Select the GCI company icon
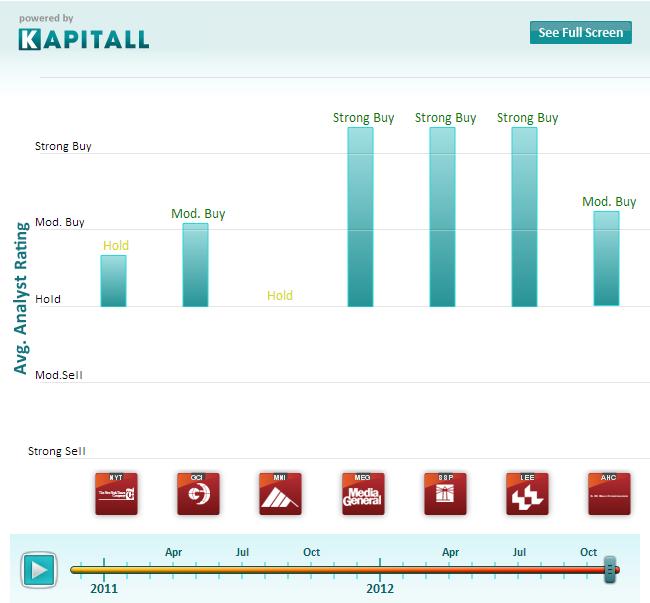Viewport: 650px width, 603px height. click(x=198, y=493)
